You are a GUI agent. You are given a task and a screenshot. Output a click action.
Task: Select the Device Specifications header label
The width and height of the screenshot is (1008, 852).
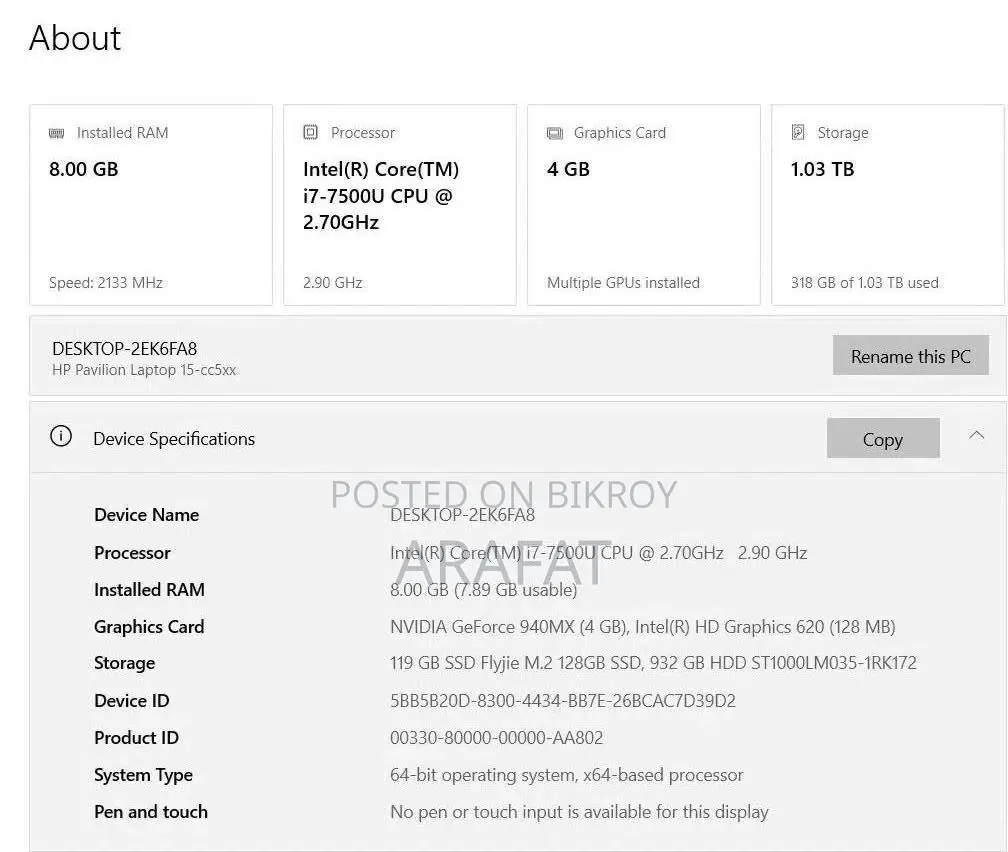click(174, 439)
